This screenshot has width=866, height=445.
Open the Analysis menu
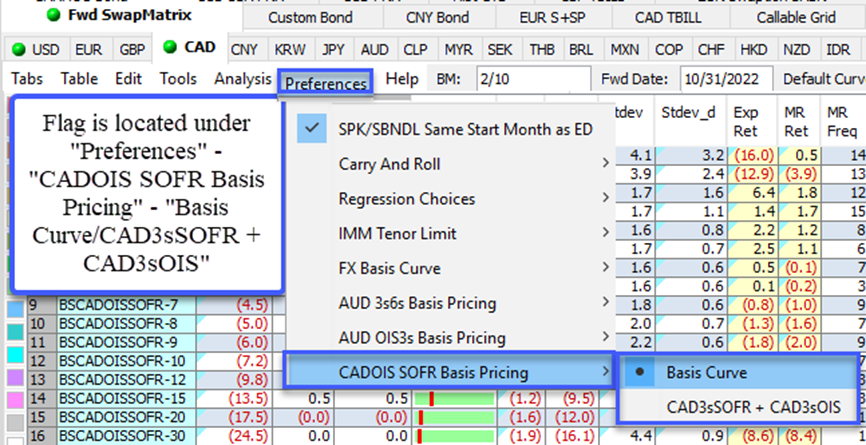(x=243, y=80)
